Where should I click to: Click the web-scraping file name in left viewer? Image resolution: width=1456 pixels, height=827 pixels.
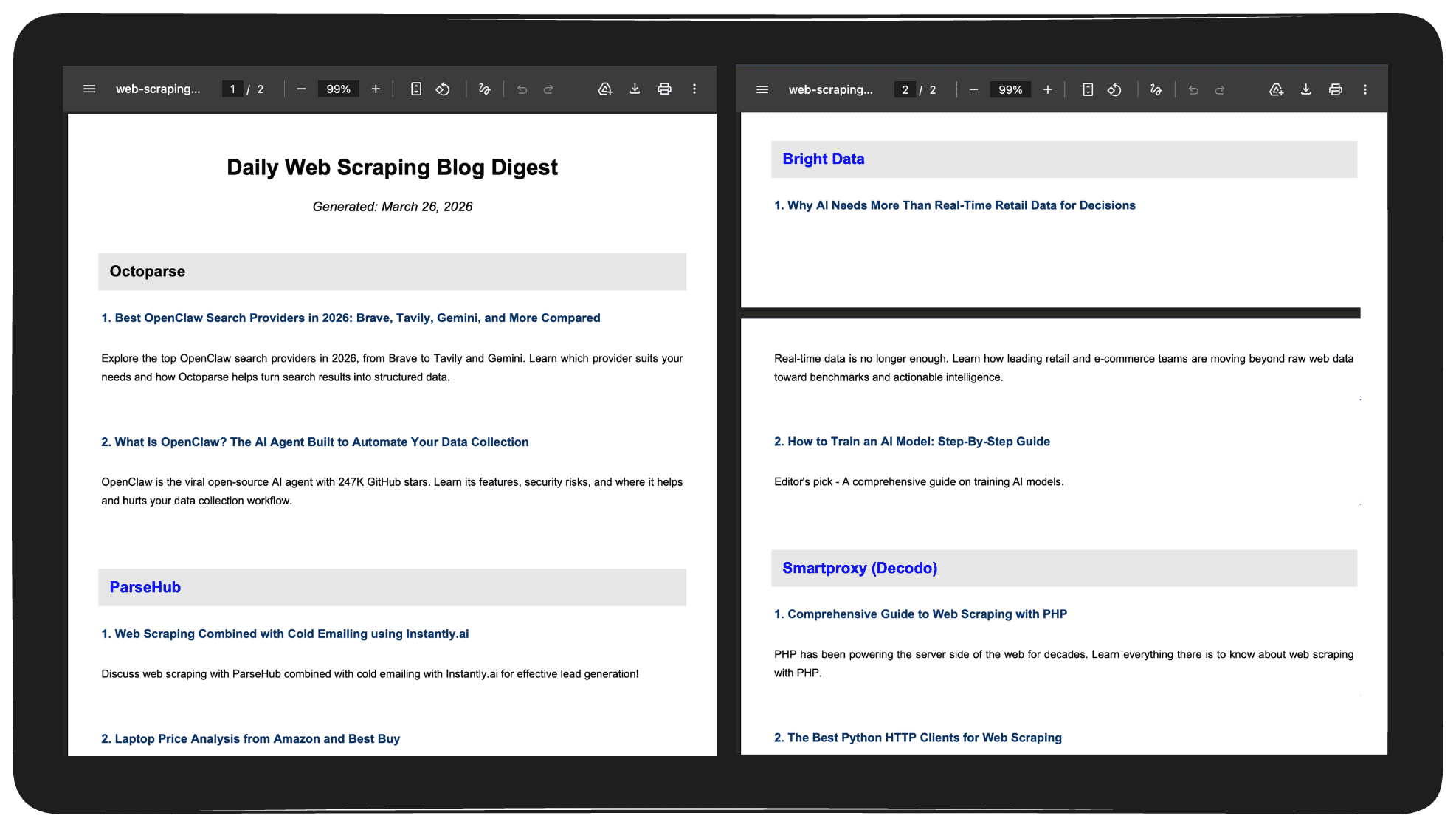[x=158, y=89]
